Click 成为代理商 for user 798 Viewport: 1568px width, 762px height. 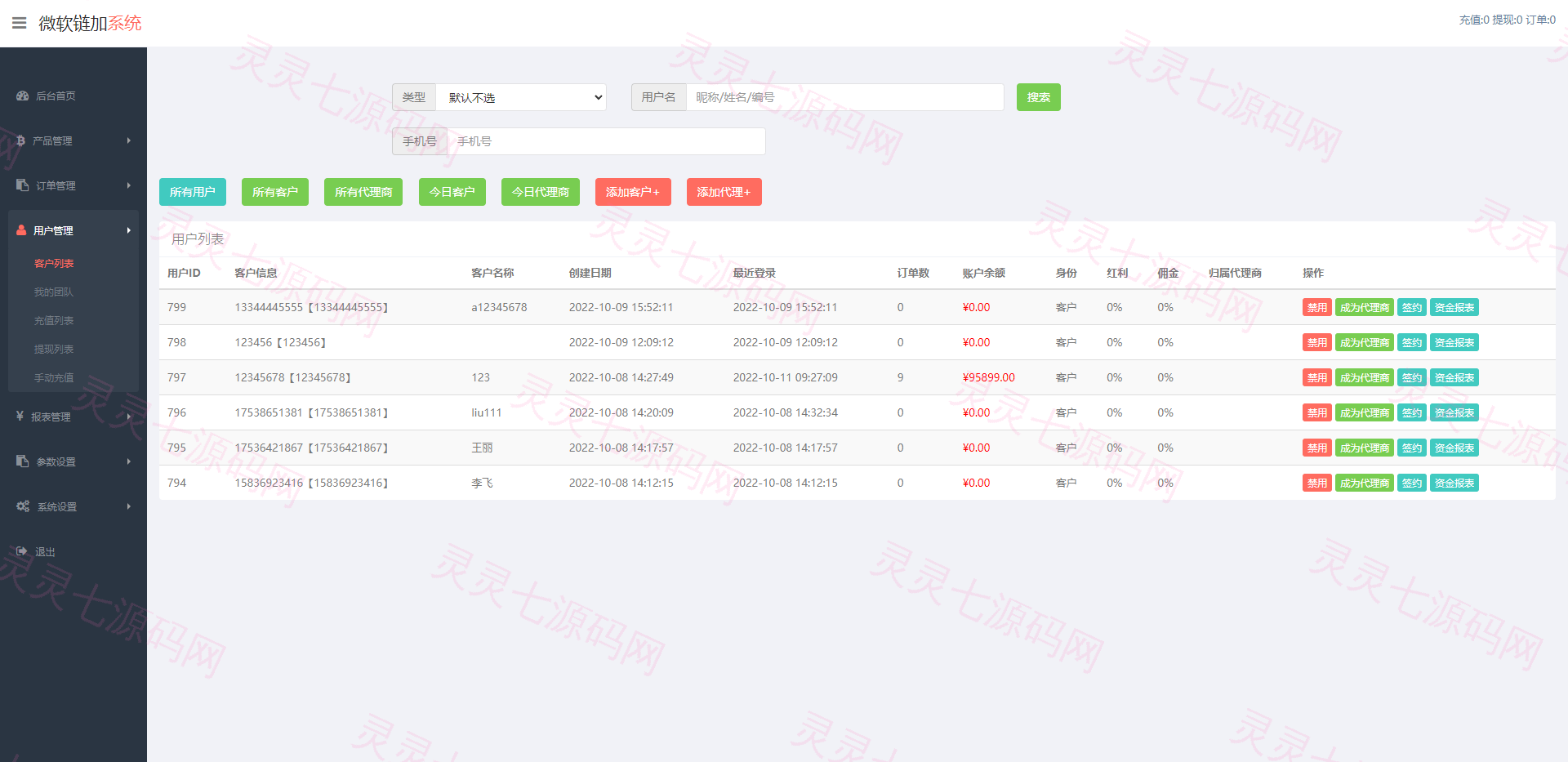[x=1365, y=342]
